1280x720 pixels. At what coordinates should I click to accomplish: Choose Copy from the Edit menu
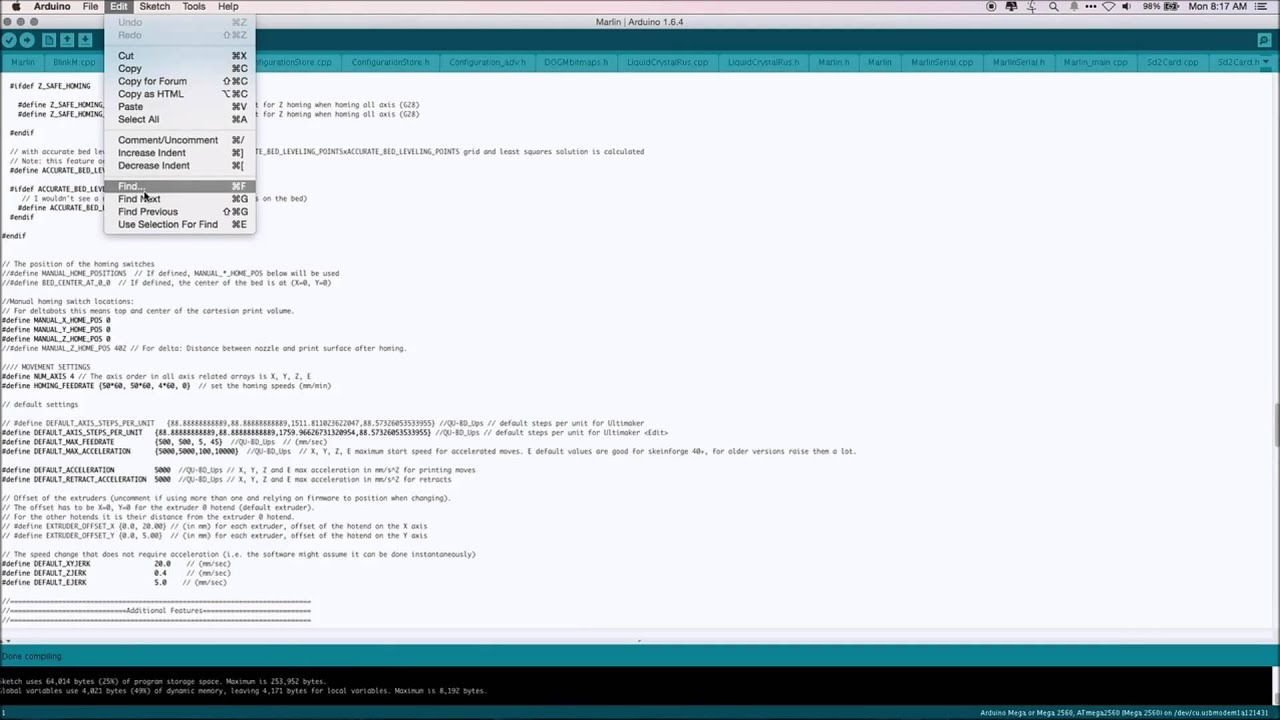[x=180, y=68]
